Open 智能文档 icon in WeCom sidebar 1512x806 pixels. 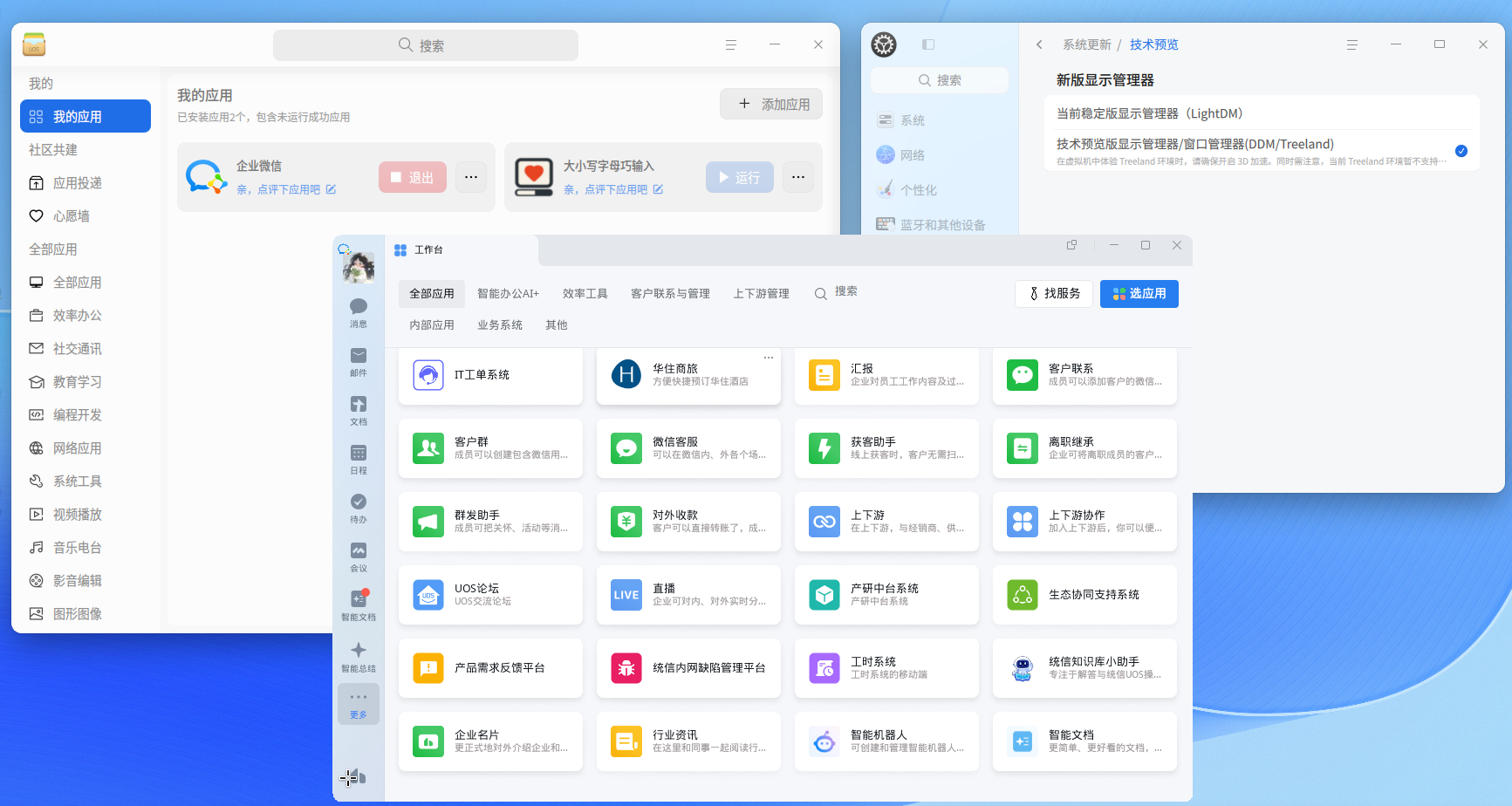pyautogui.click(x=359, y=605)
